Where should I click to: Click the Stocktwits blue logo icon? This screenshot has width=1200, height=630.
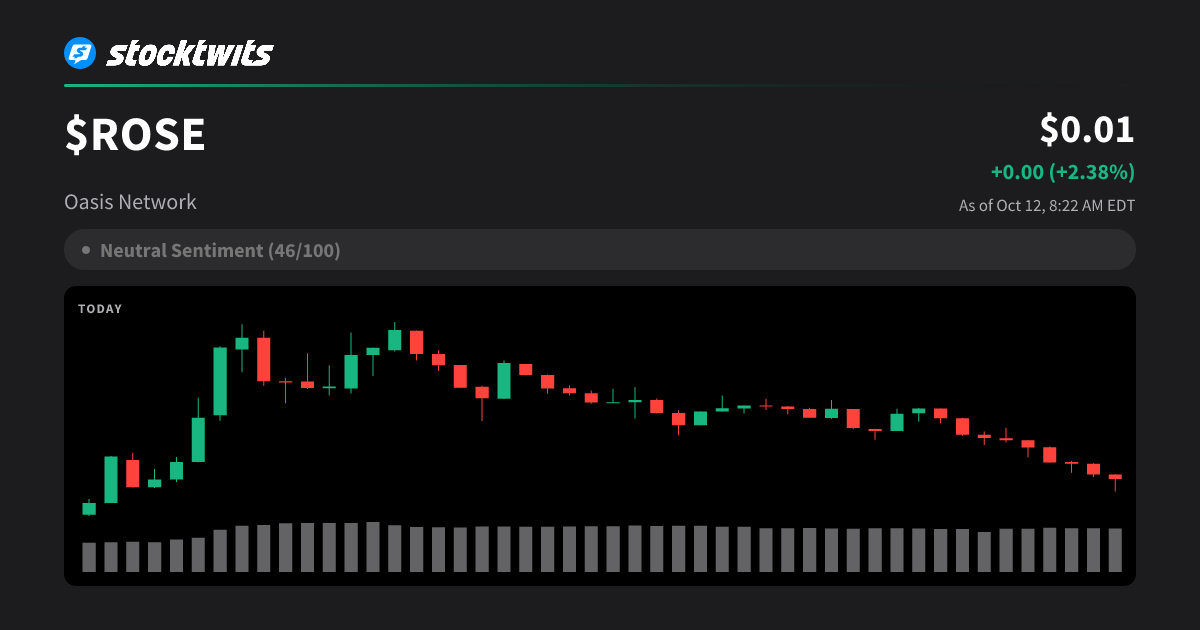point(80,53)
